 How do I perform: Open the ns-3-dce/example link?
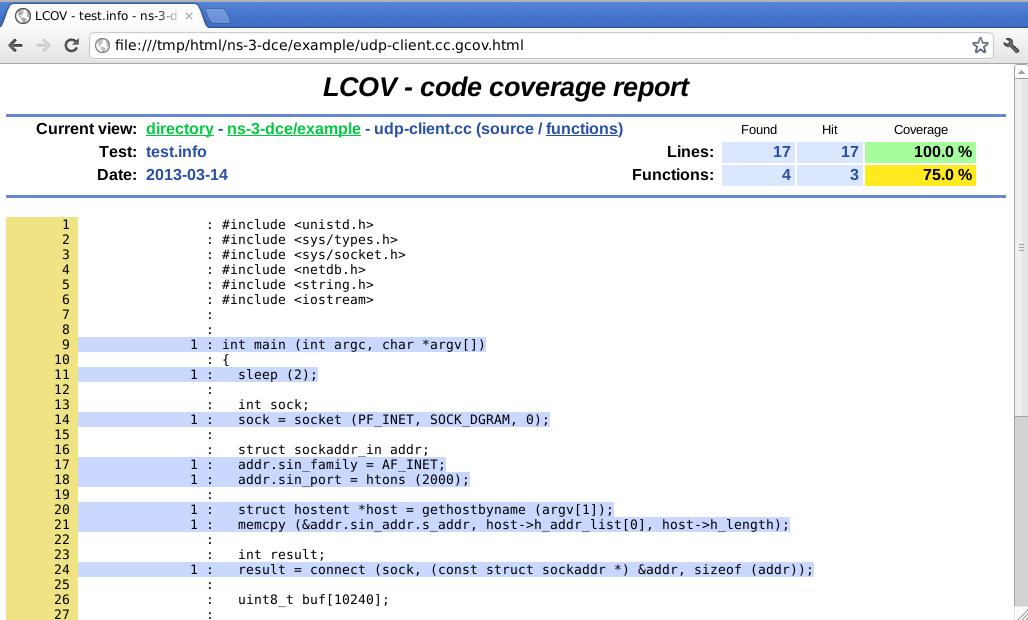pyautogui.click(x=293, y=129)
